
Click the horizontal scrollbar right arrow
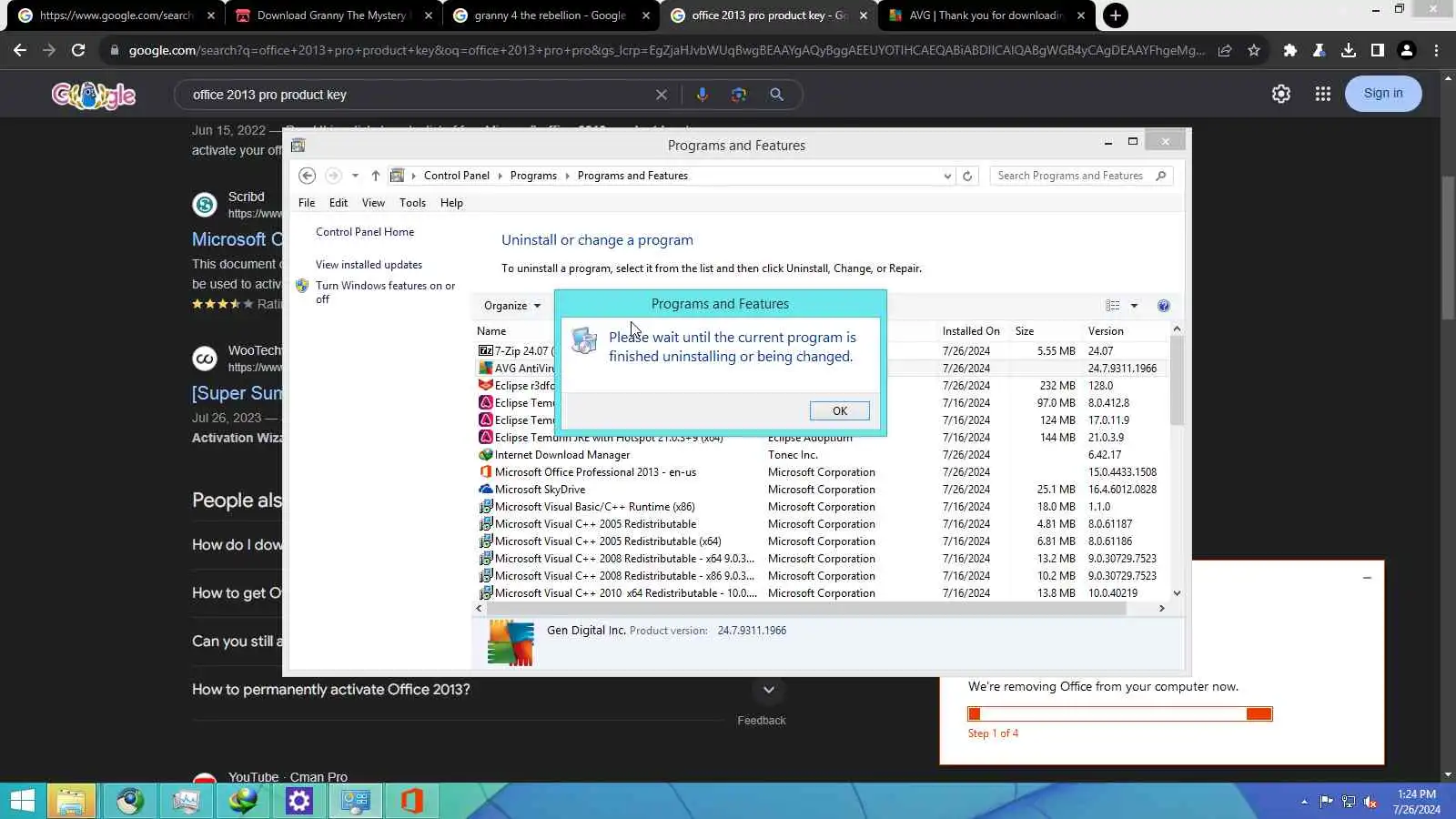pos(1161,609)
